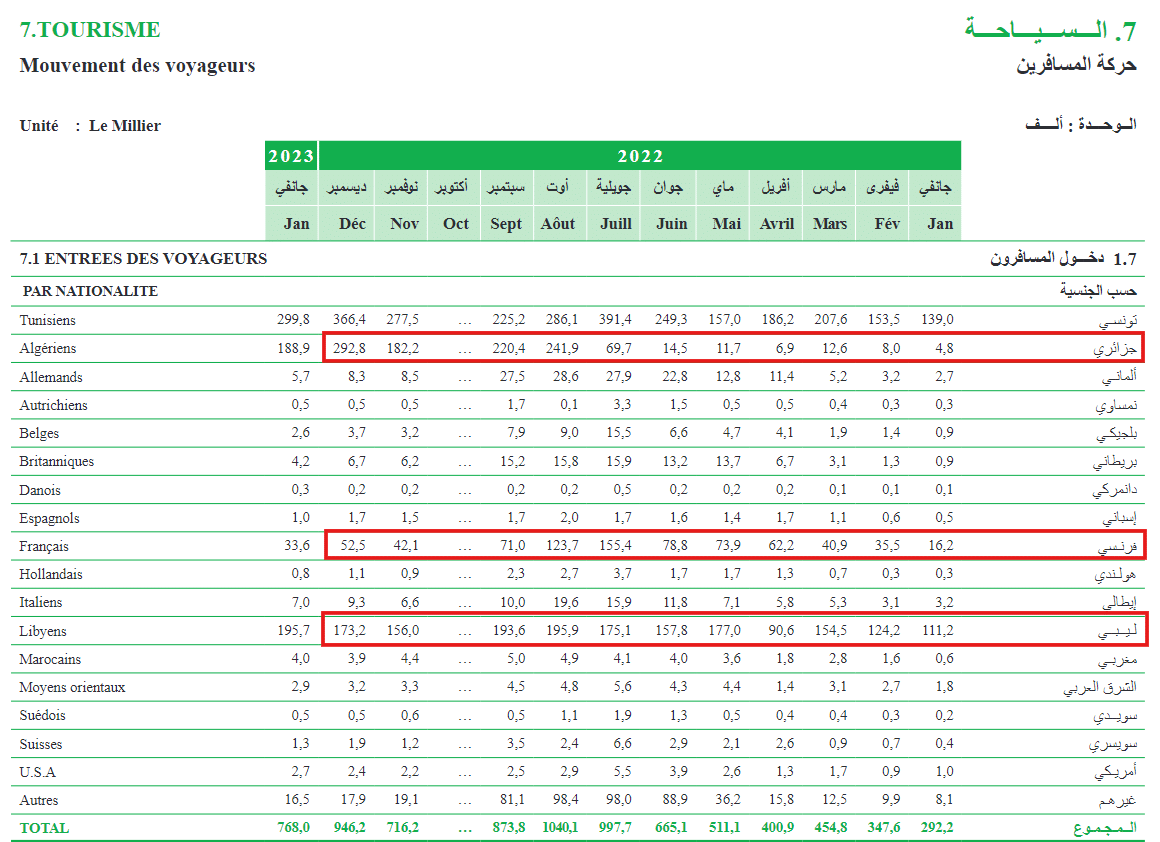Click Libyens January 2023 value 195,7

click(x=293, y=631)
